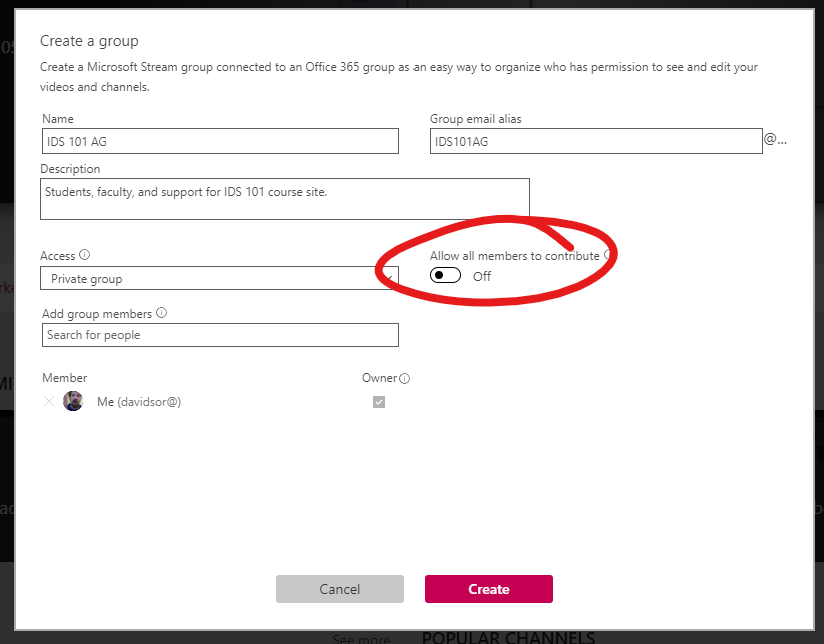This screenshot has height=644, width=824.
Task: Click the info icon beside Allow all members to contribute
Action: point(610,256)
